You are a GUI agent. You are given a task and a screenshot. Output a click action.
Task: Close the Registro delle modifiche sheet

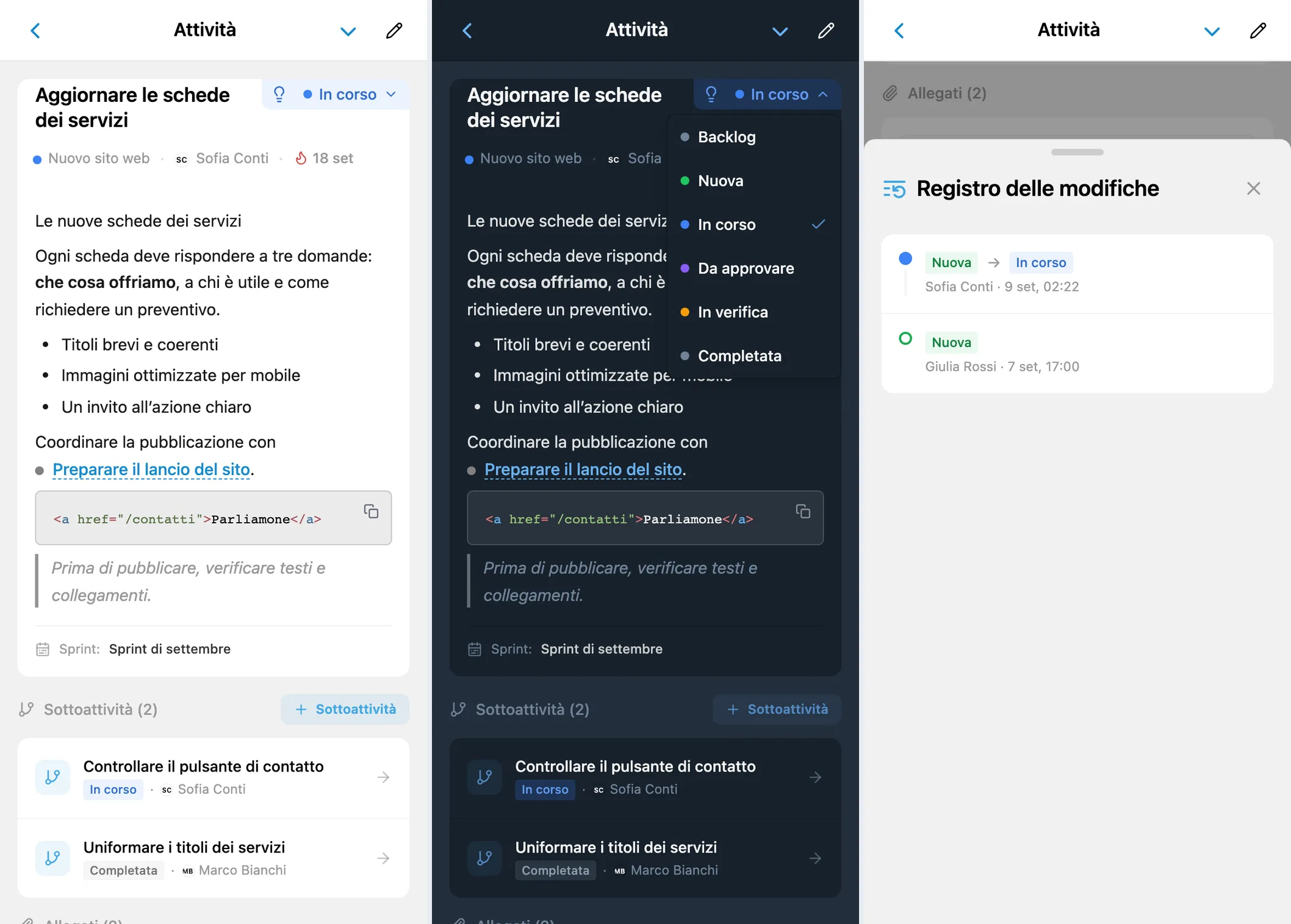click(1253, 188)
